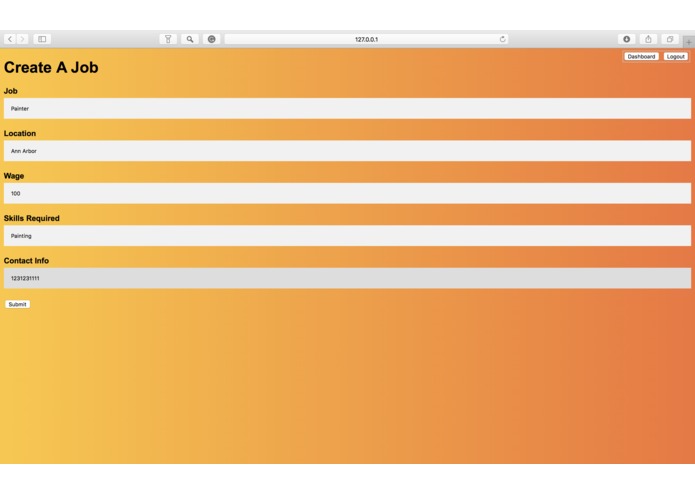The height and width of the screenshot is (494, 695).
Task: Focus the Contact Info field with 1231231111
Action: pos(347,278)
